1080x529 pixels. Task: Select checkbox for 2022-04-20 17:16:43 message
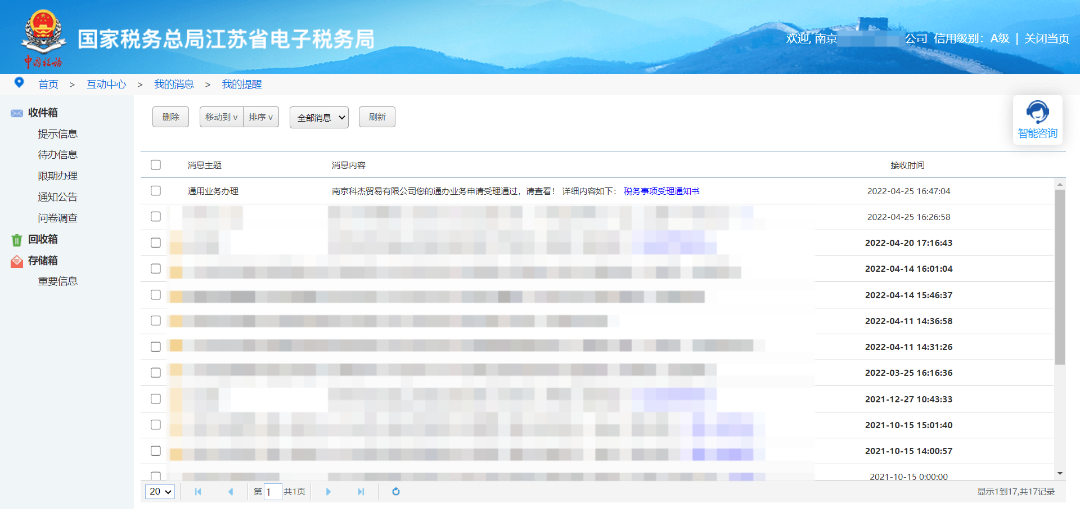tap(155, 242)
